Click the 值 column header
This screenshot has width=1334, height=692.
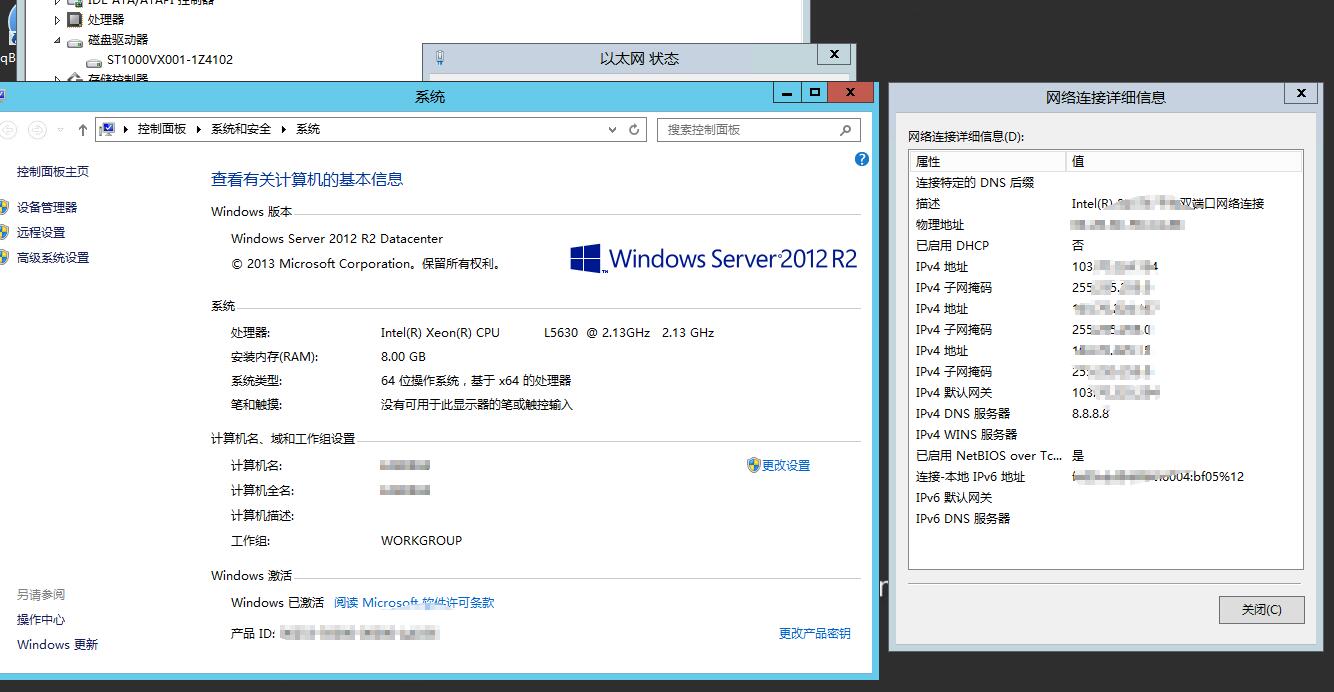[1184, 161]
